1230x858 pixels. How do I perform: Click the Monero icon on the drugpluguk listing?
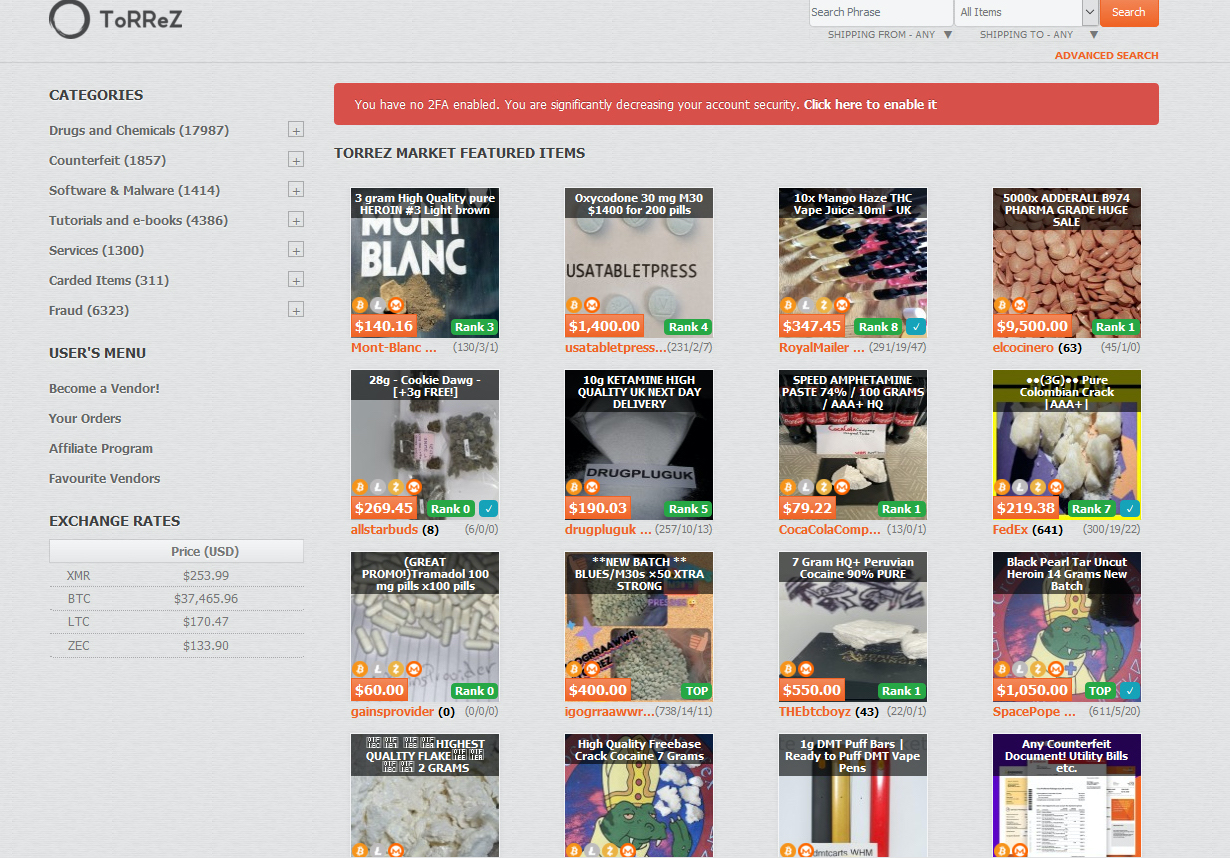592,487
